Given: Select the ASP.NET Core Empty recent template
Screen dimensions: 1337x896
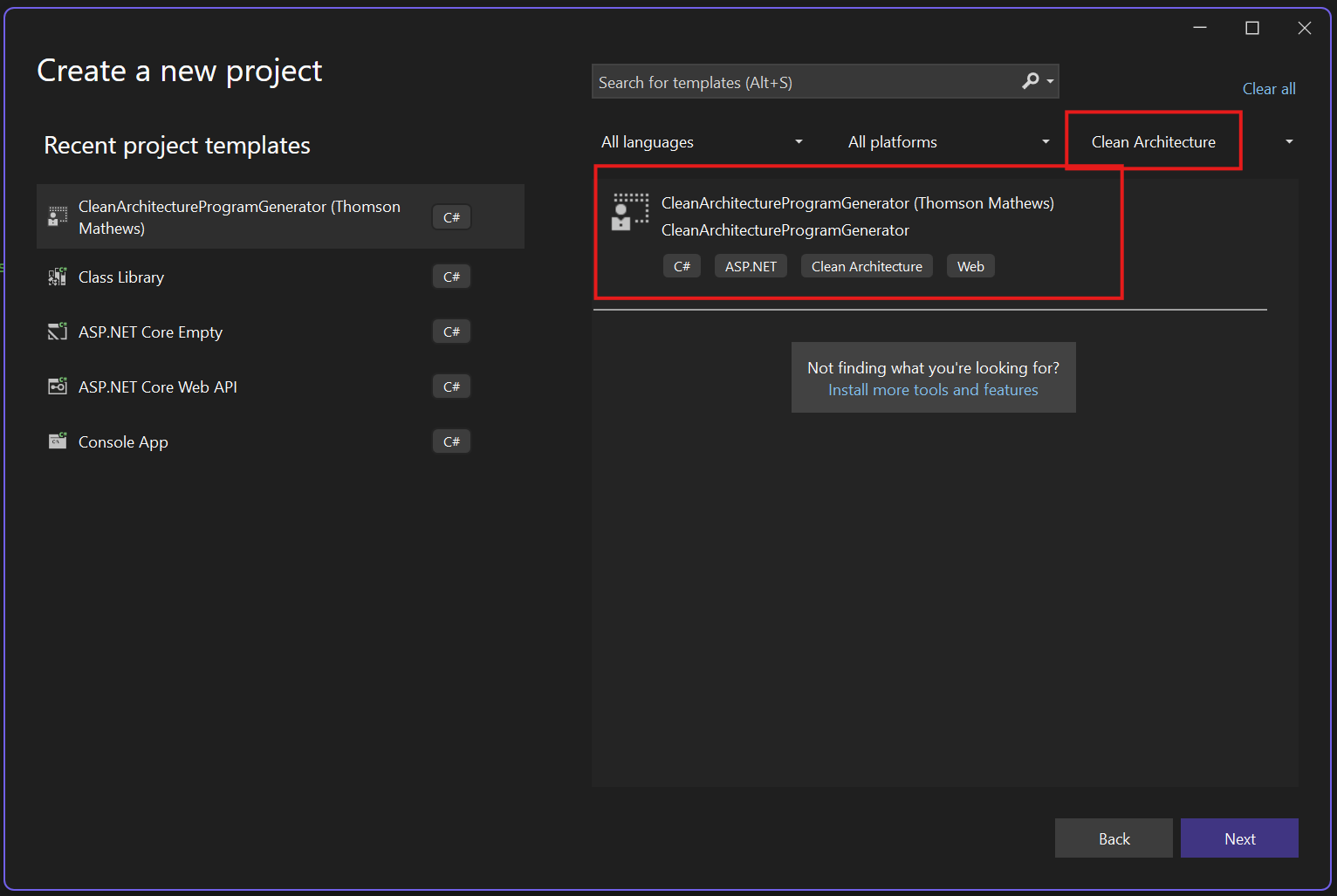Looking at the screenshot, I should [280, 332].
